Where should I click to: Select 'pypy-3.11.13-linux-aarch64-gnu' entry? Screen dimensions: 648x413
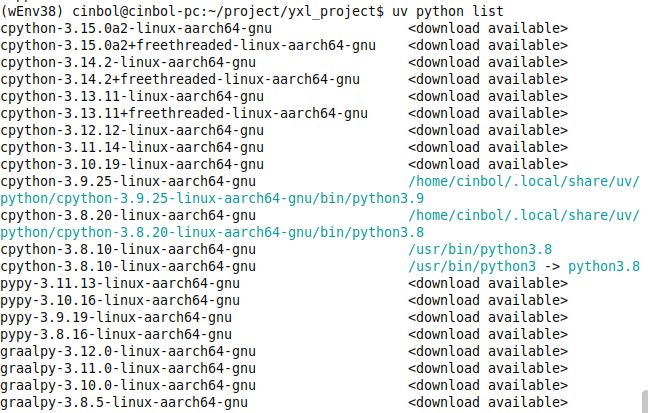click(x=120, y=283)
